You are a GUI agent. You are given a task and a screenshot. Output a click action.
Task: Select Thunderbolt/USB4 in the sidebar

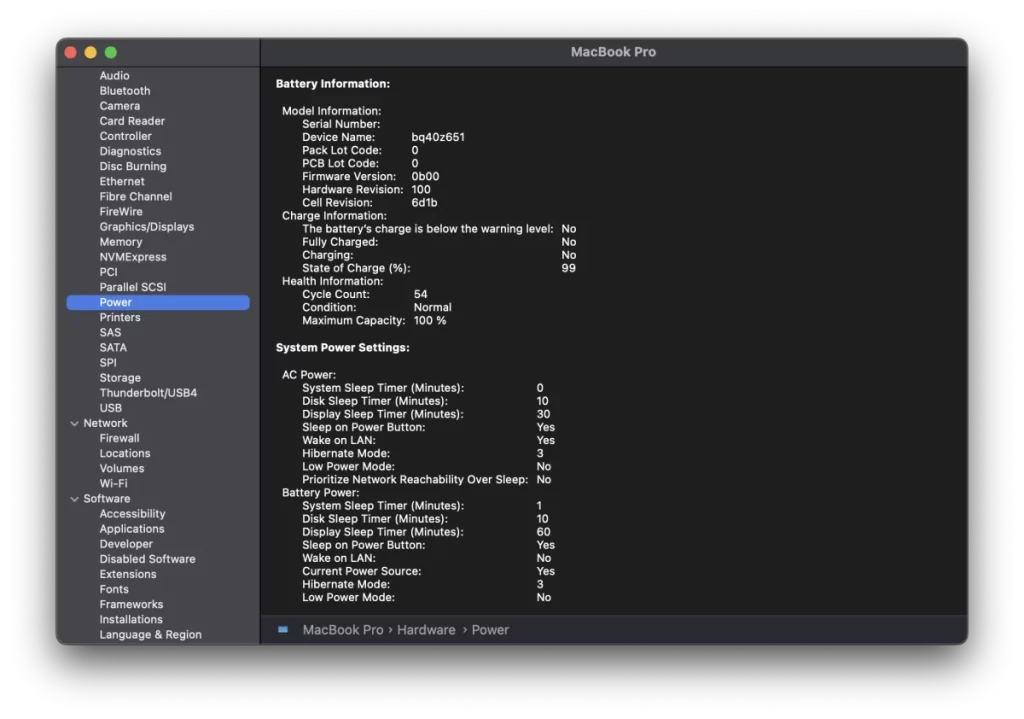[148, 393]
